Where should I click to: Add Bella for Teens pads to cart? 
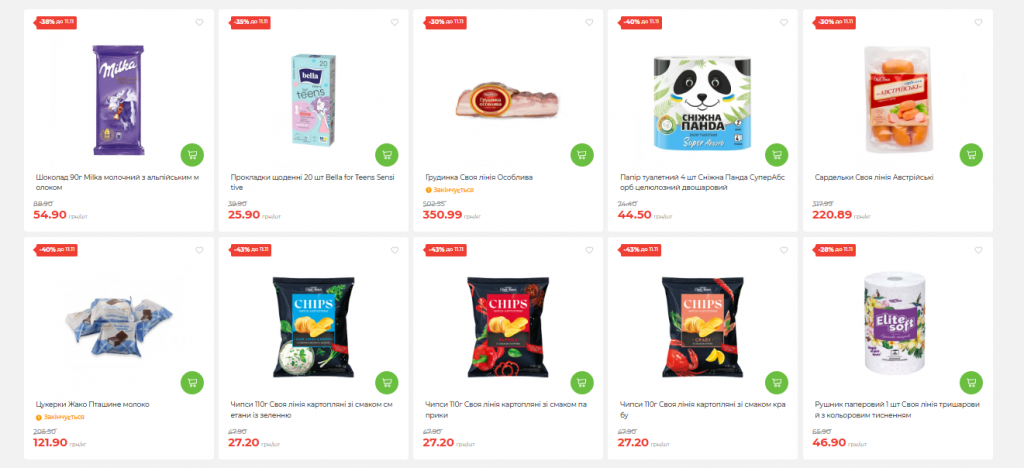pos(387,155)
